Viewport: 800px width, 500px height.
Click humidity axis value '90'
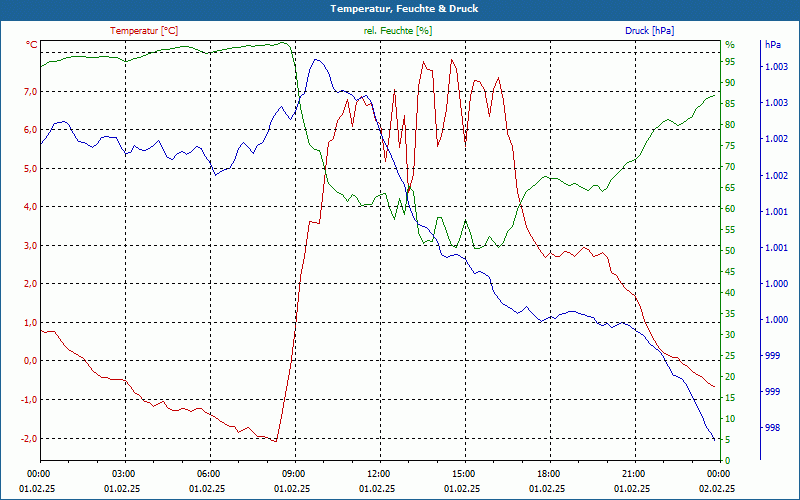(x=730, y=83)
